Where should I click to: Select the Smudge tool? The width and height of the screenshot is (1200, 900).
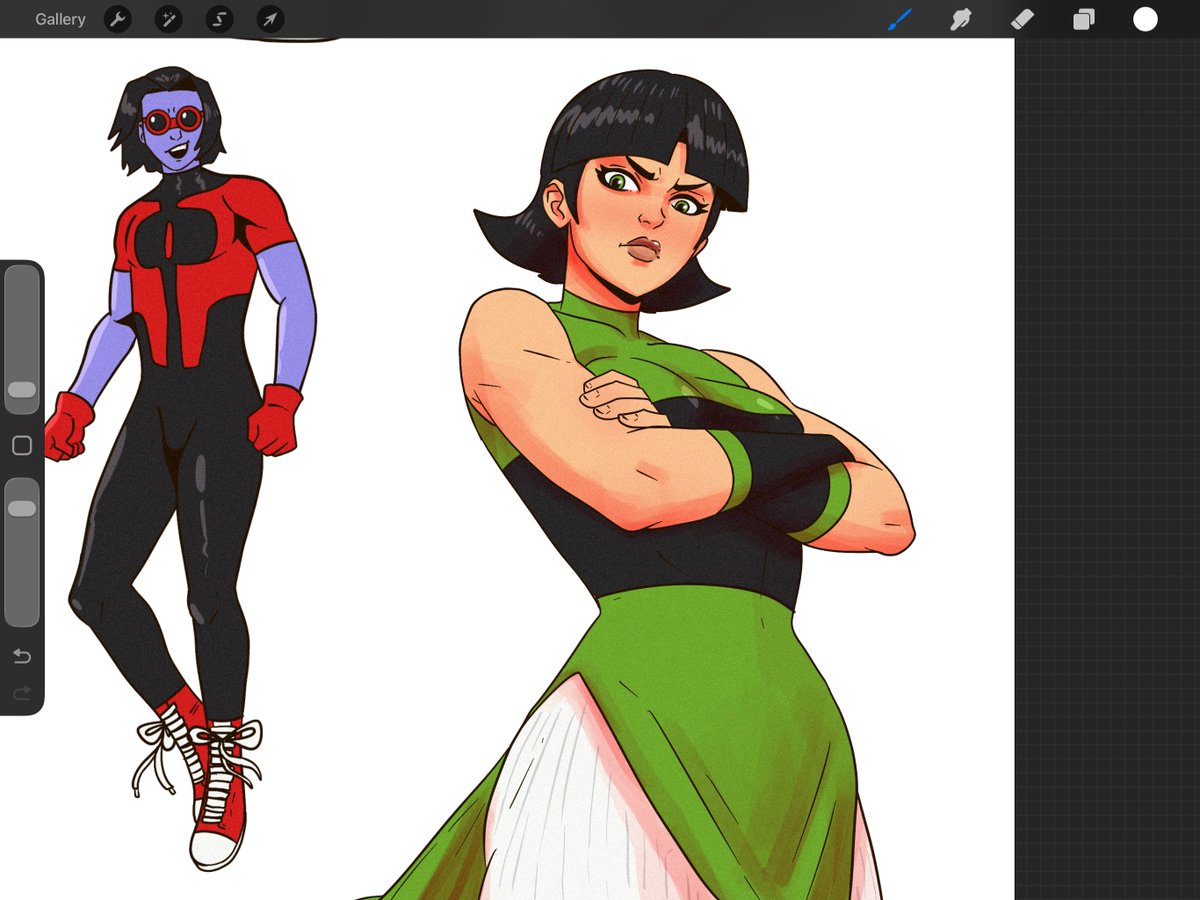tap(961, 19)
